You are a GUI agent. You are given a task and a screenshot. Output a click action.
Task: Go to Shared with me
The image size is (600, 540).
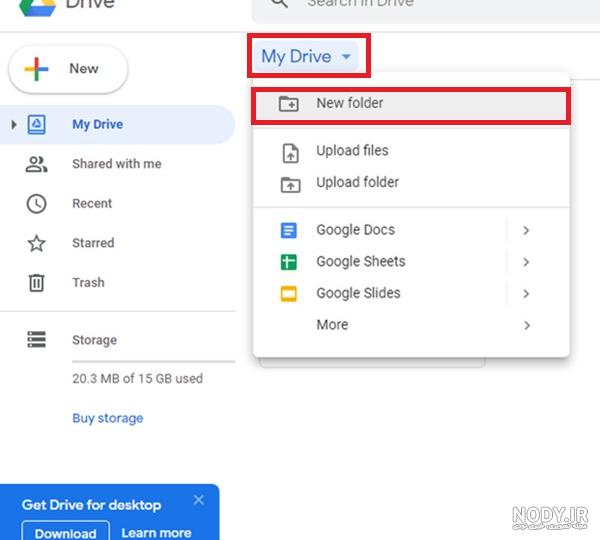117,164
